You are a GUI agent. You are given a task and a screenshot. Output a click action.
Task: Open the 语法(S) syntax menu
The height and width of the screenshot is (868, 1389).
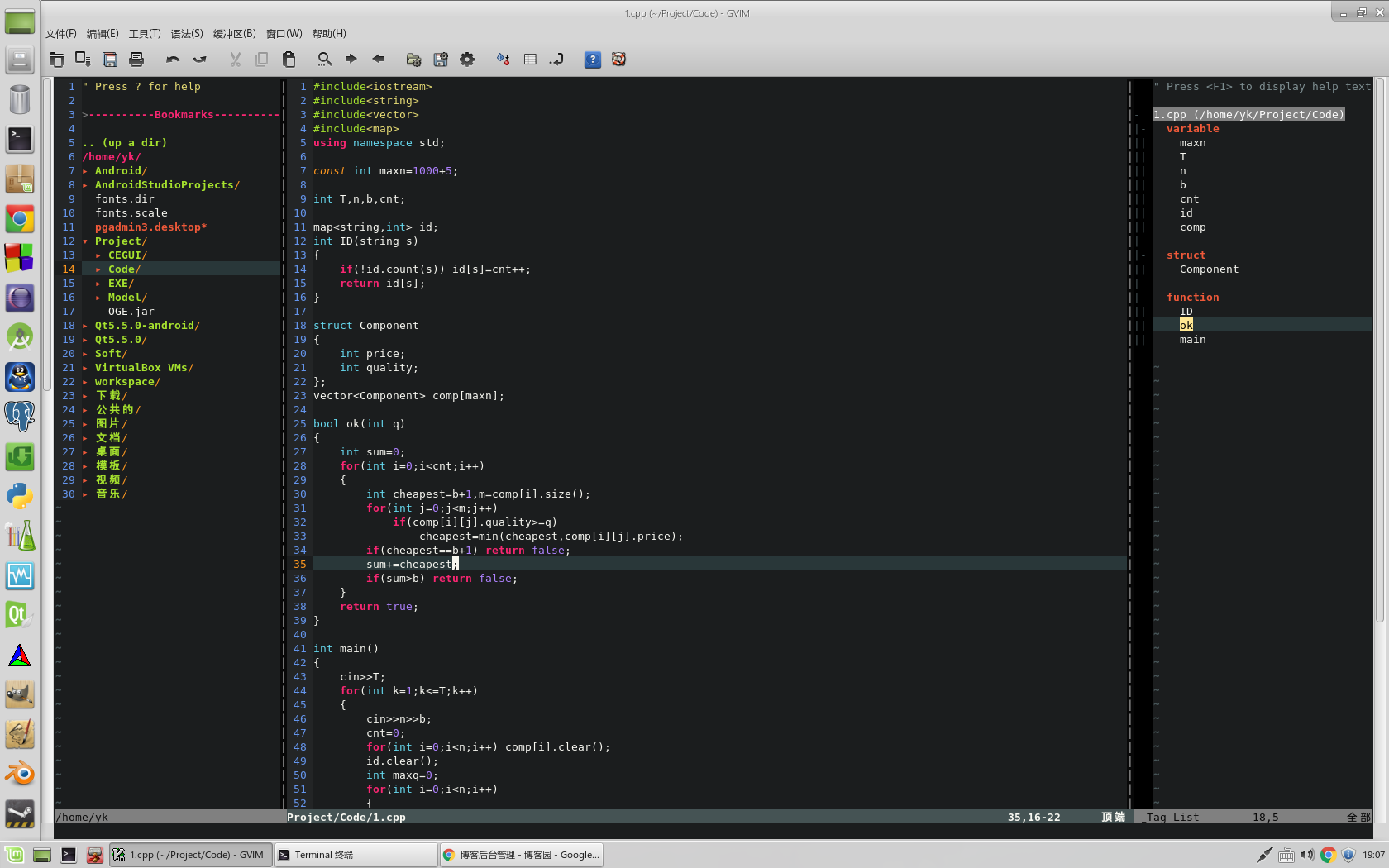tap(187, 34)
